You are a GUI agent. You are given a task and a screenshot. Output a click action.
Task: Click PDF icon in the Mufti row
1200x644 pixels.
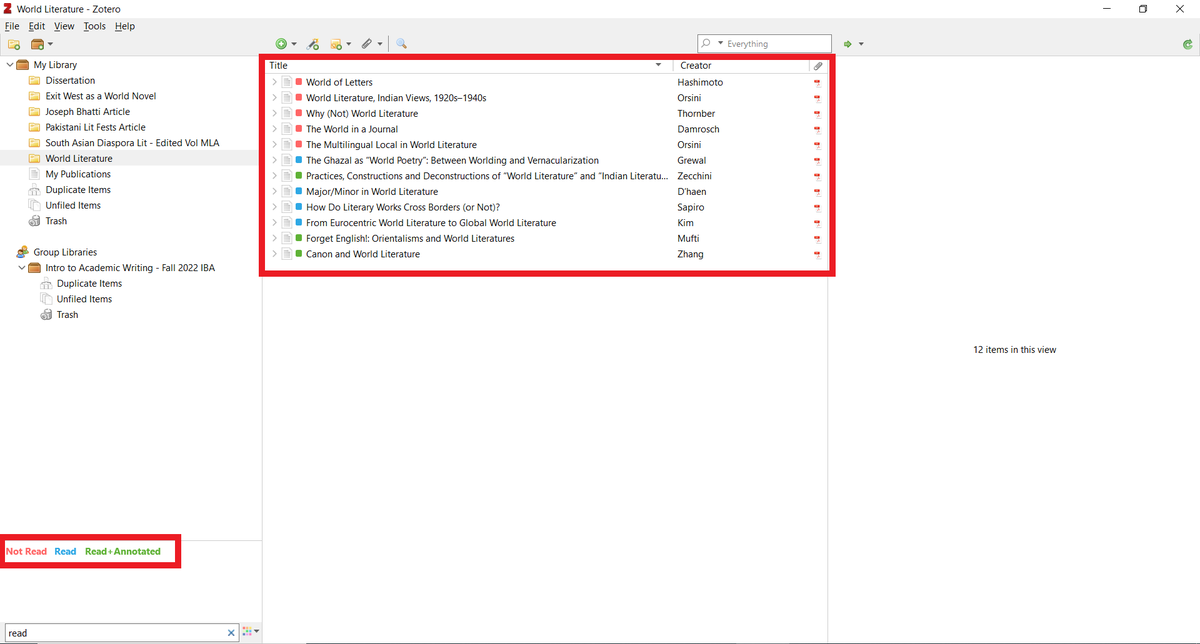pyautogui.click(x=817, y=239)
